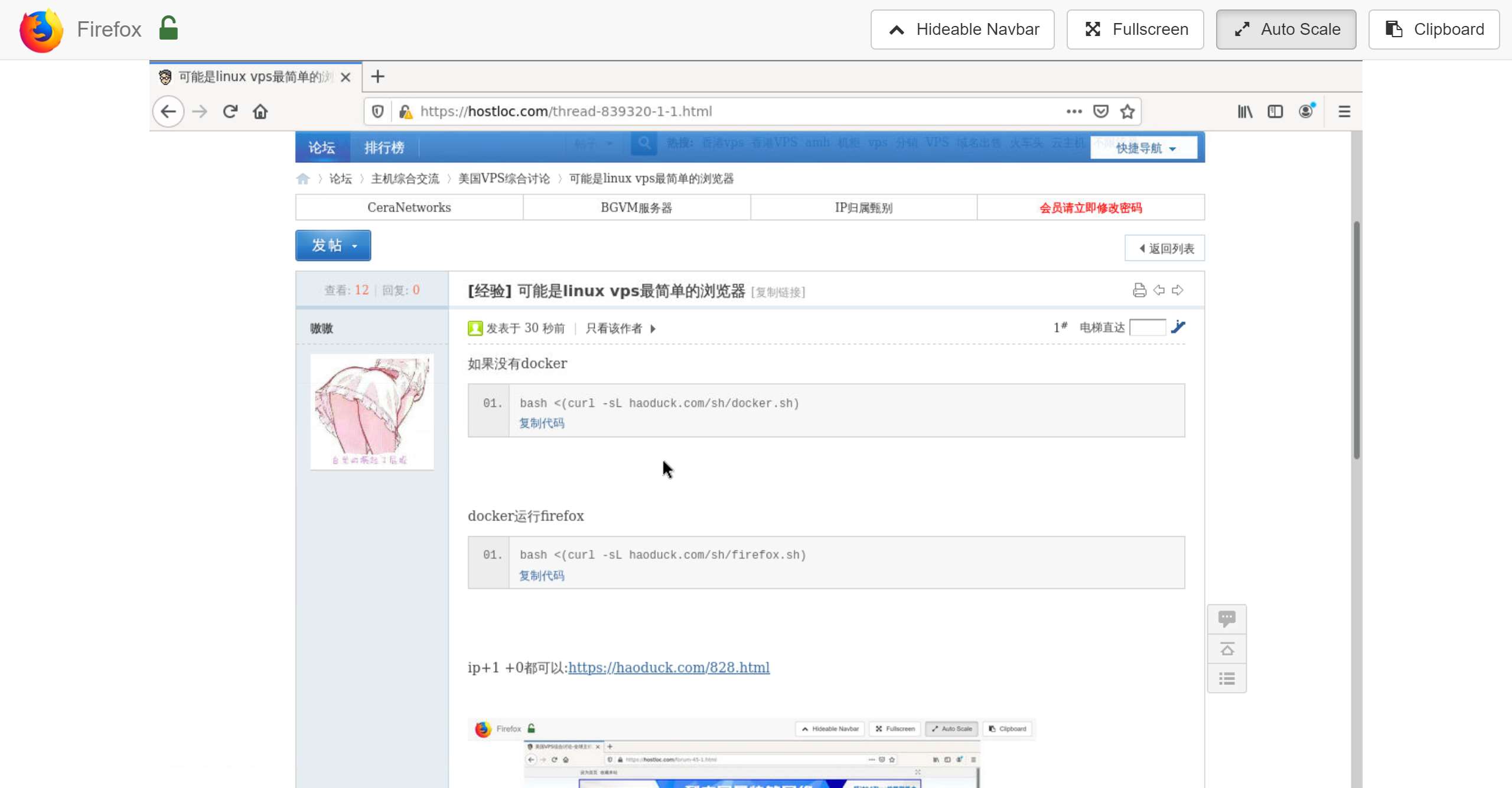Go to previous thread arrow

pos(1159,290)
